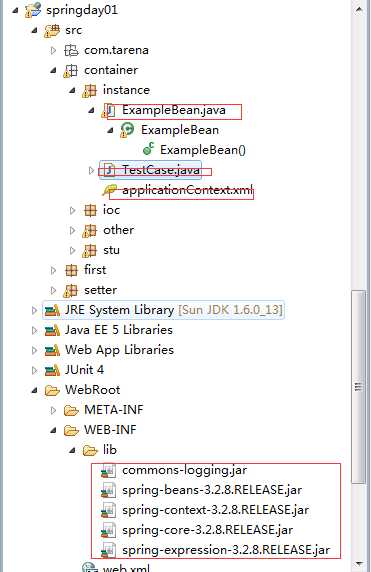371x572 pixels.
Task: Collapse the src folder node
Action: coord(34,31)
